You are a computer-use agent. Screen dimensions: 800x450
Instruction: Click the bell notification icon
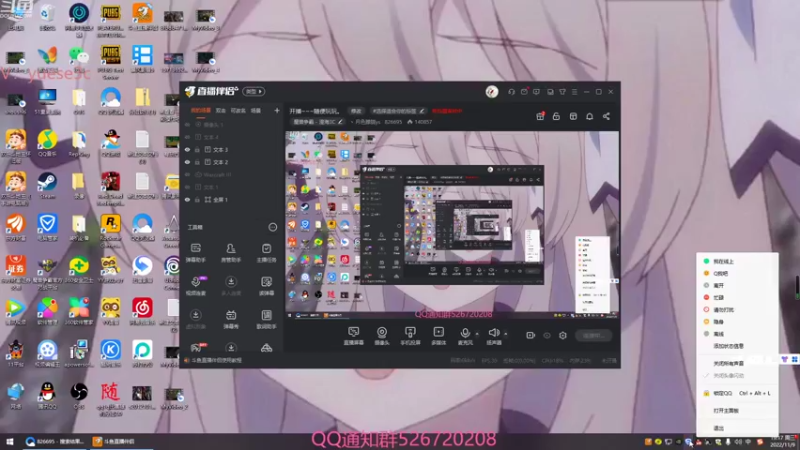coord(589,116)
